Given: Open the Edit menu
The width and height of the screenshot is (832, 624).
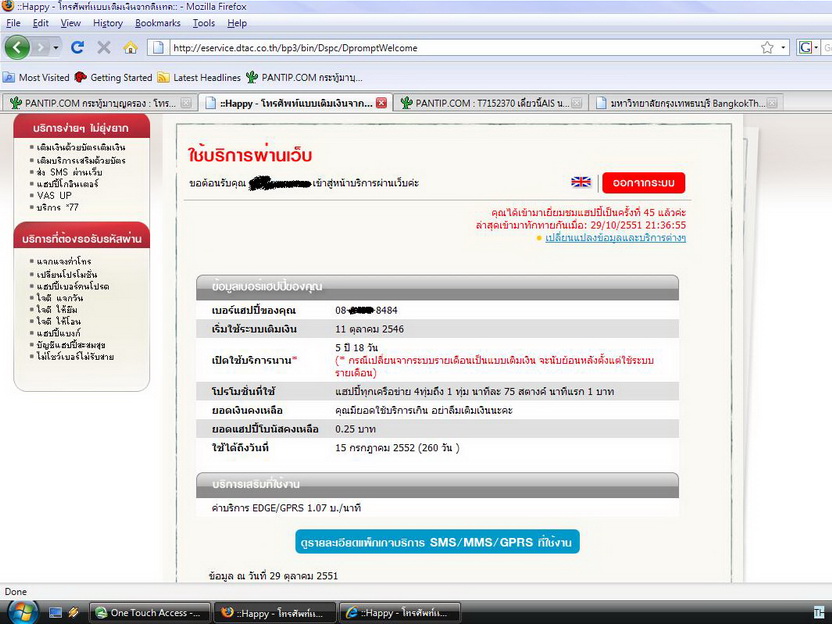Looking at the screenshot, I should pyautogui.click(x=40, y=23).
